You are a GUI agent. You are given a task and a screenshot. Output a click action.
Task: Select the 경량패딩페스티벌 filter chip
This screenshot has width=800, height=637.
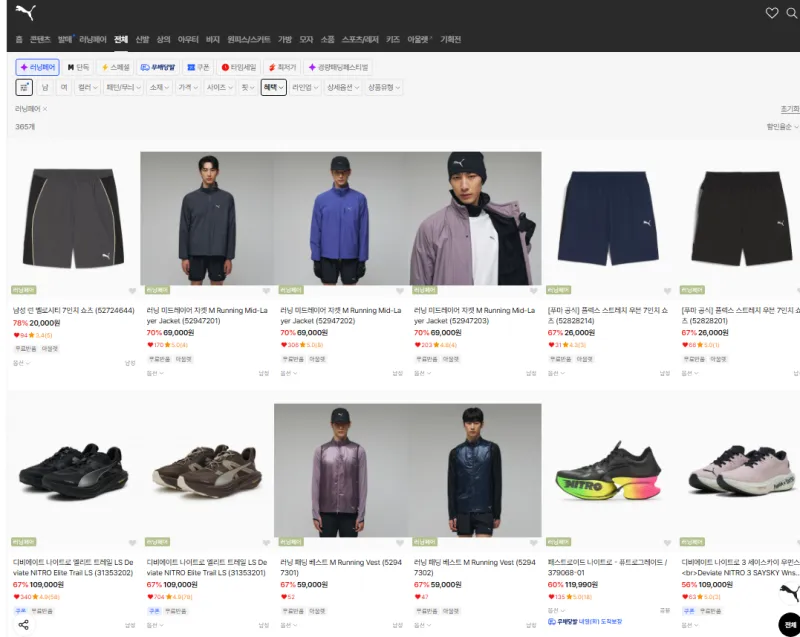338,67
